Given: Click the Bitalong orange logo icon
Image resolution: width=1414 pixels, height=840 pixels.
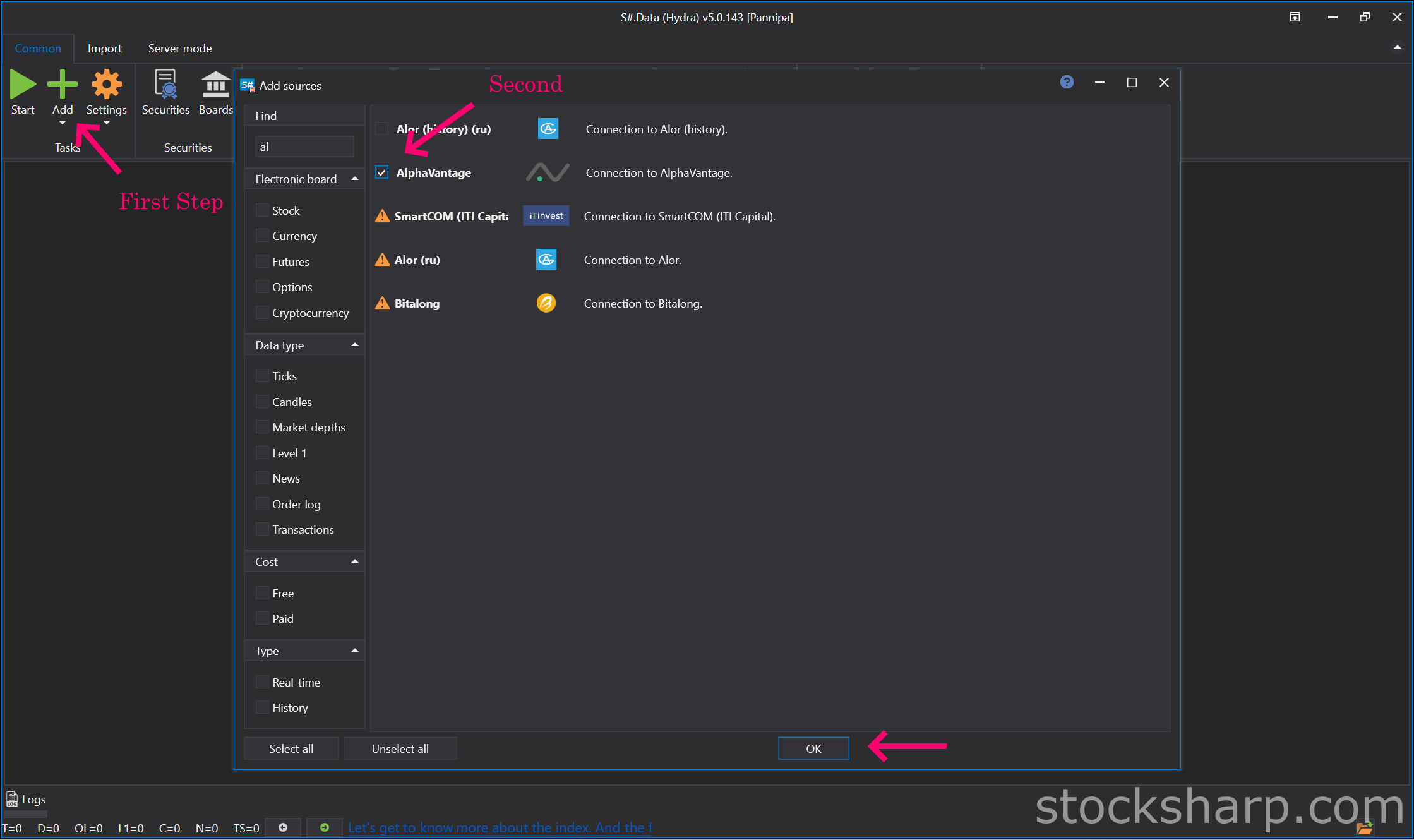Looking at the screenshot, I should [x=546, y=303].
